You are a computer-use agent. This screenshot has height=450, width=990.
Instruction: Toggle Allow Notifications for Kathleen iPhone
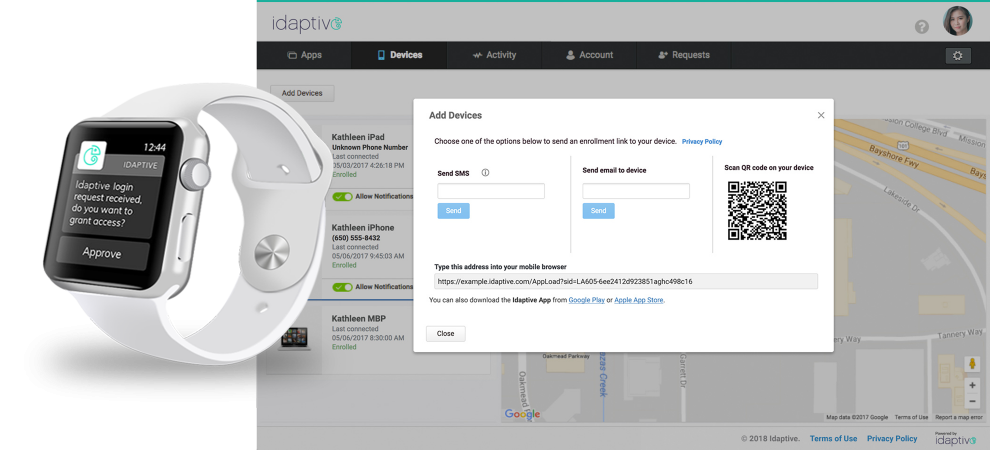pos(343,287)
